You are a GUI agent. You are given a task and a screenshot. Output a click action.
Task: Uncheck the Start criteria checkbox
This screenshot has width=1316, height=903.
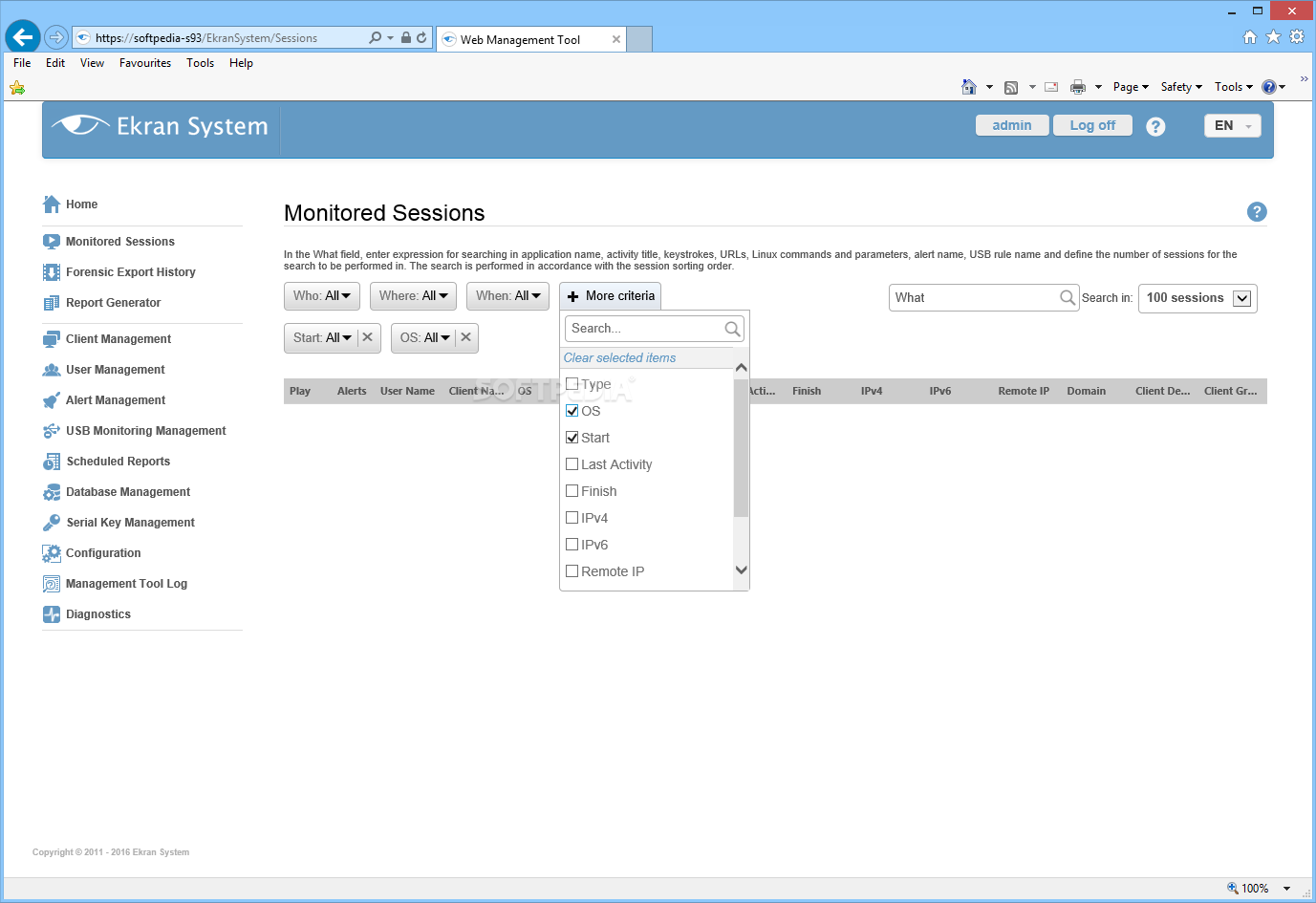click(572, 438)
